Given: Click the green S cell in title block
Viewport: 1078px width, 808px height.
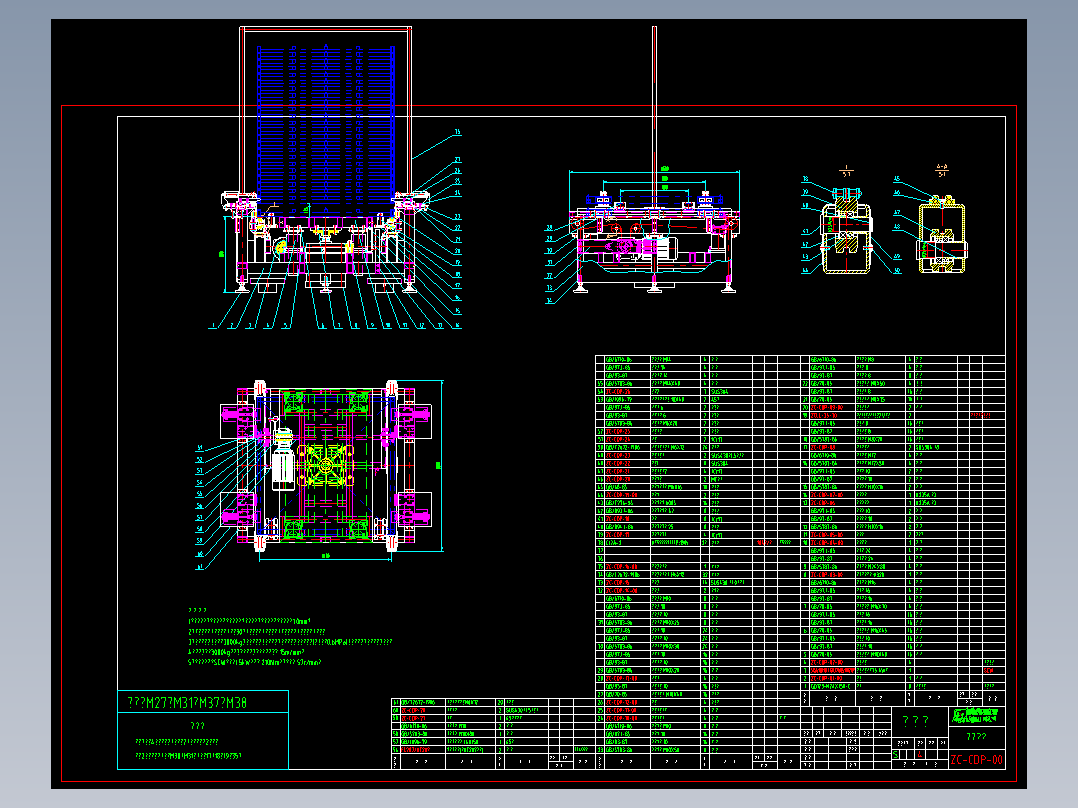Looking at the screenshot, I should (896, 755).
